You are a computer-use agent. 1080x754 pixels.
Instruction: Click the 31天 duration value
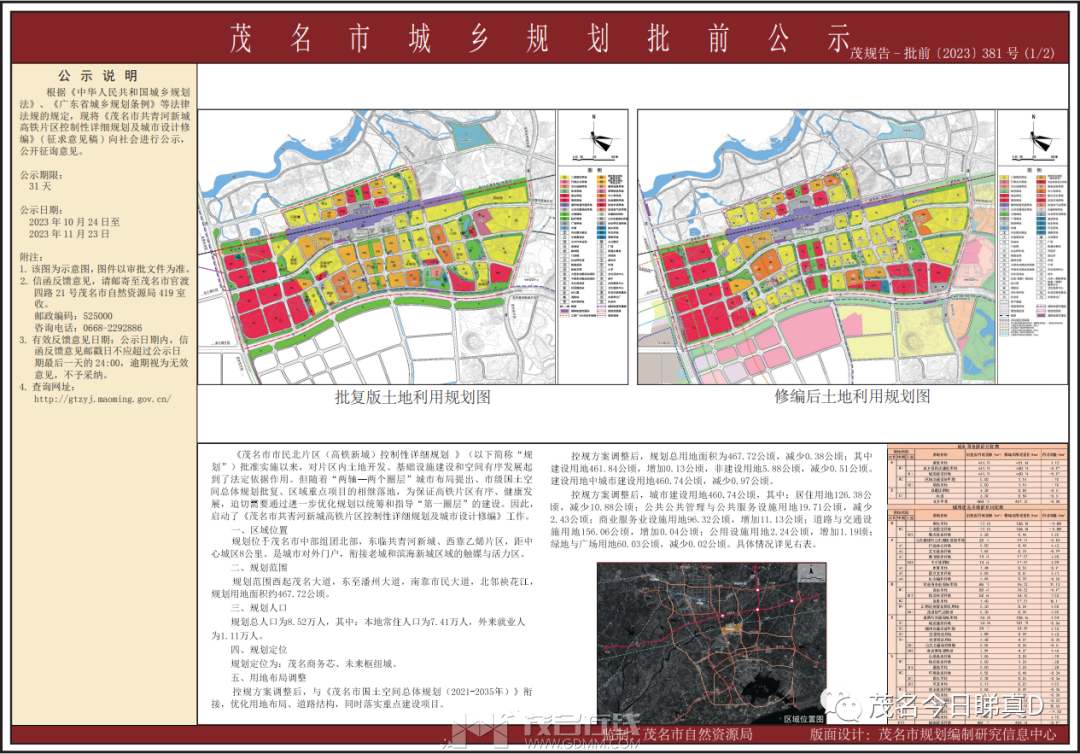pos(40,187)
